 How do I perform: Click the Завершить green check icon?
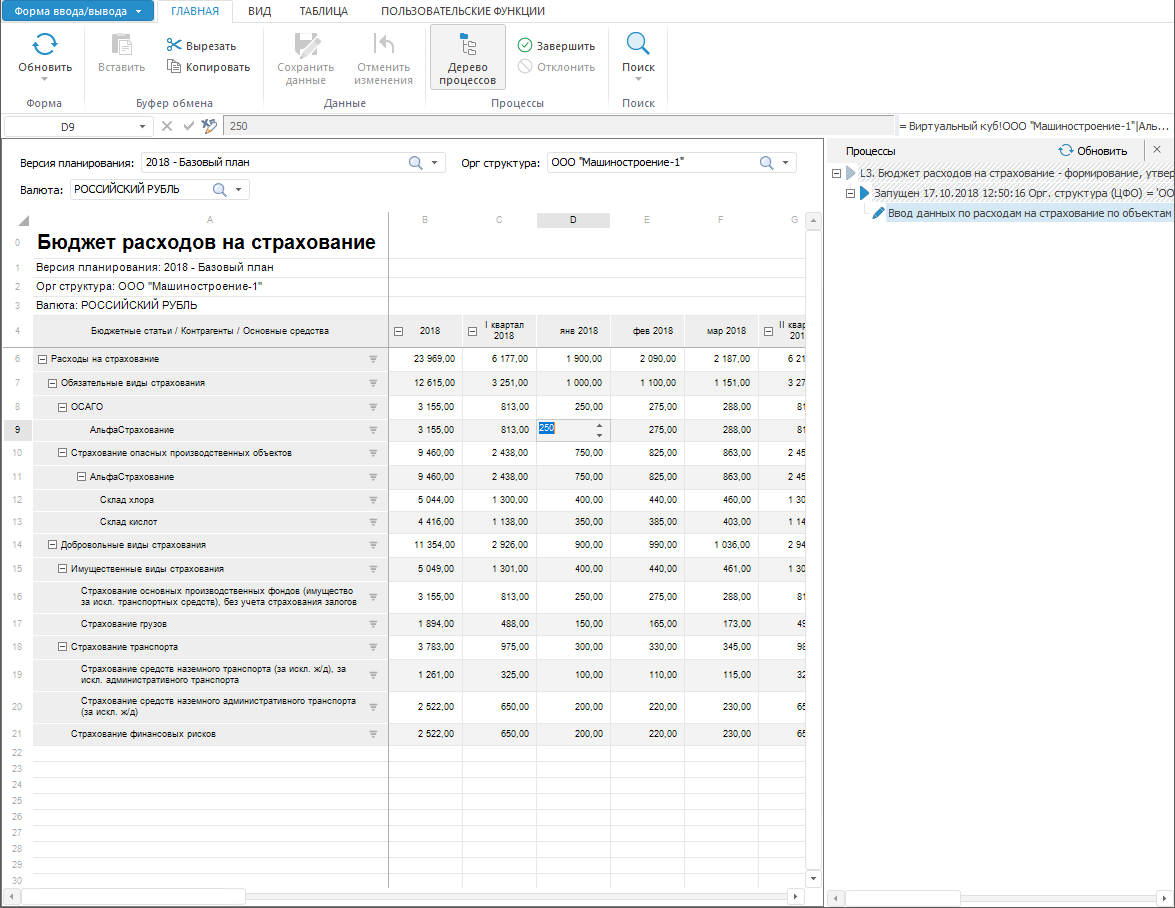[x=525, y=45]
